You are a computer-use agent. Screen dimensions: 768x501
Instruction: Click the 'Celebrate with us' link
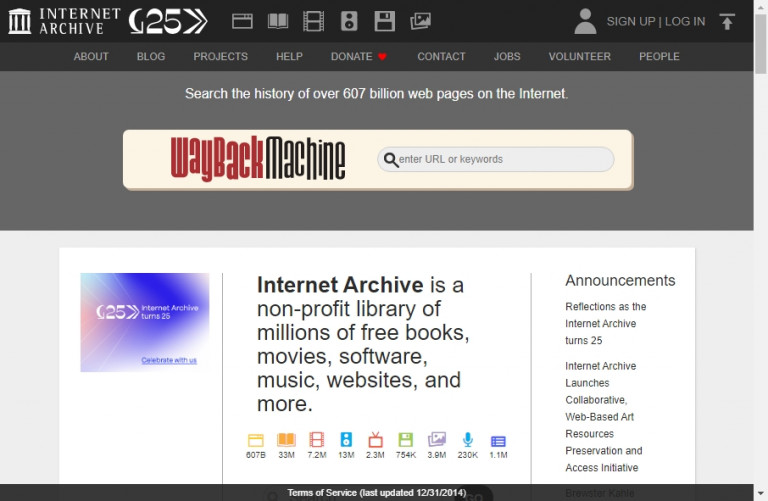pos(169,360)
